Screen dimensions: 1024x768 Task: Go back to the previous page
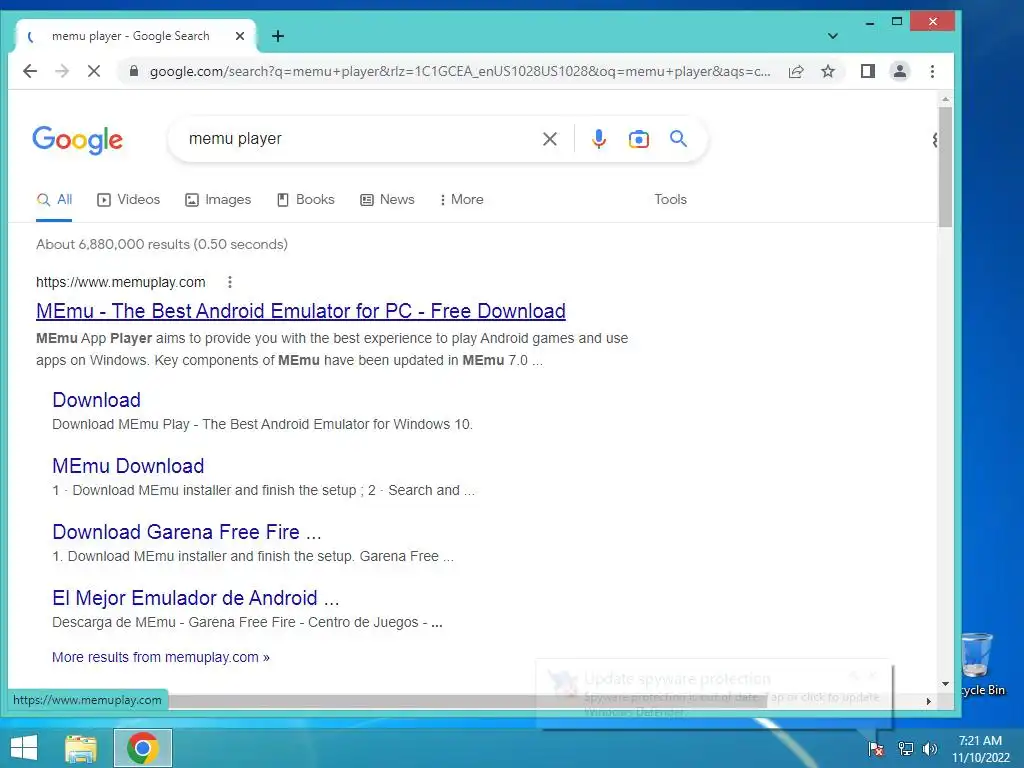30,71
